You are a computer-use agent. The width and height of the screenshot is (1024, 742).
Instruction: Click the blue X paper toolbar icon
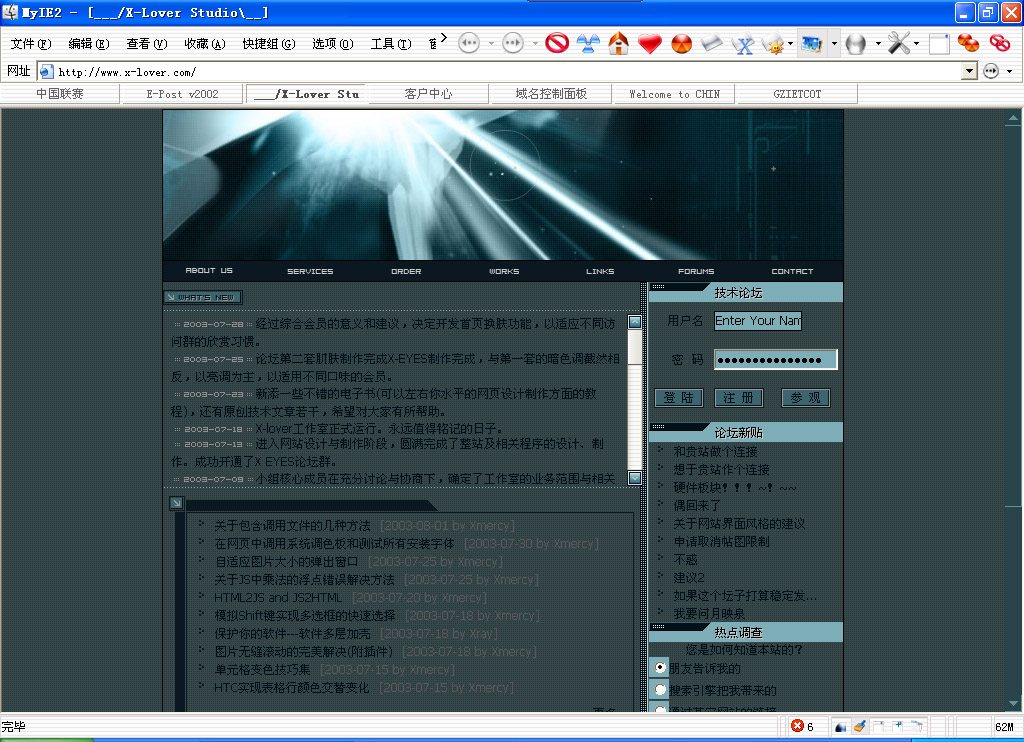(x=743, y=44)
